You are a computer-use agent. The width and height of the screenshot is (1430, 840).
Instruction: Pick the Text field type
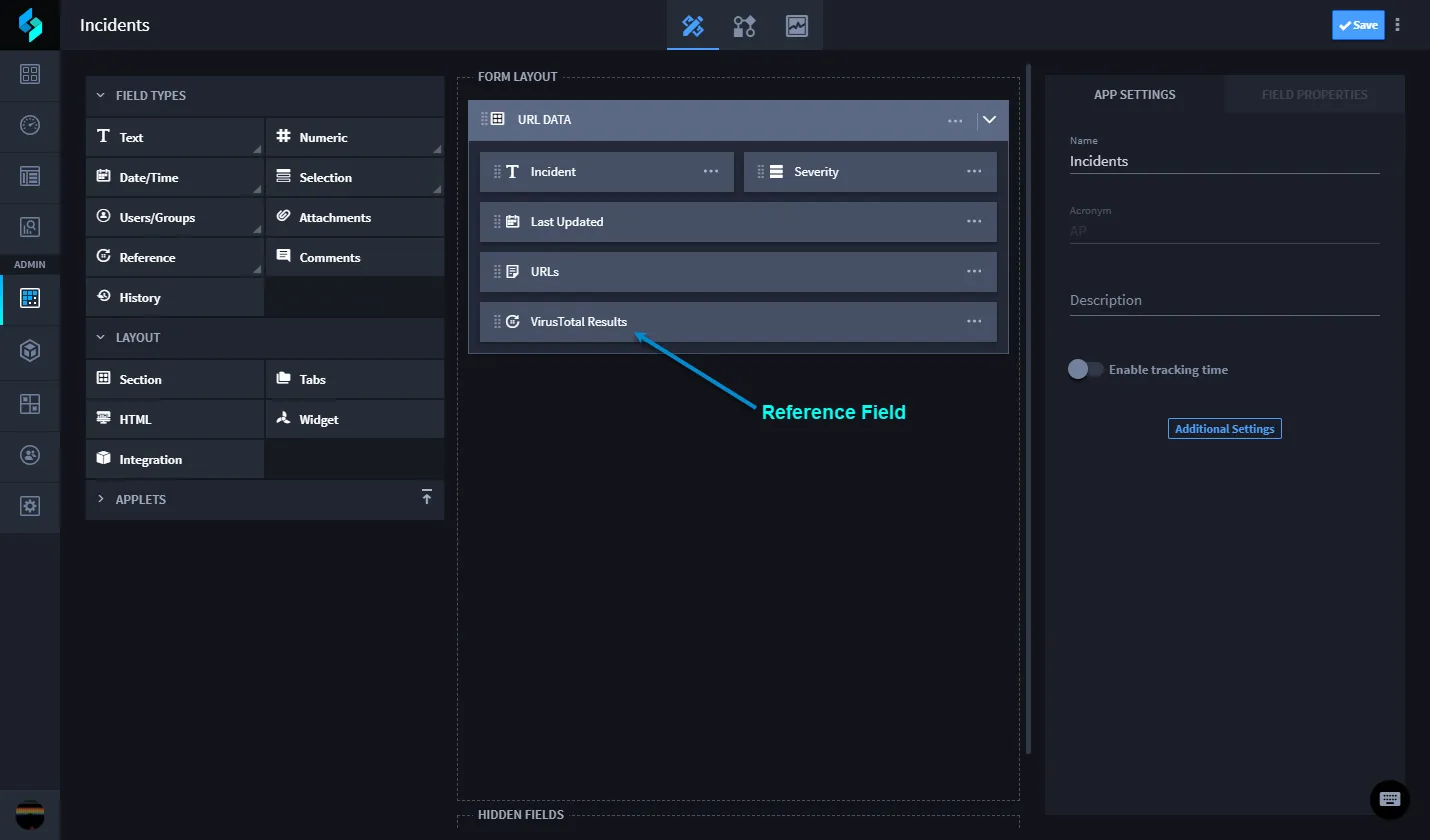tap(175, 137)
